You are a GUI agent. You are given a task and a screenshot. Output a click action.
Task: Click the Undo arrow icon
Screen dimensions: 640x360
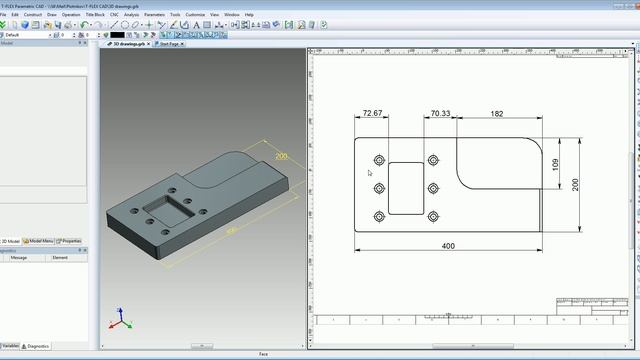[x=84, y=25]
